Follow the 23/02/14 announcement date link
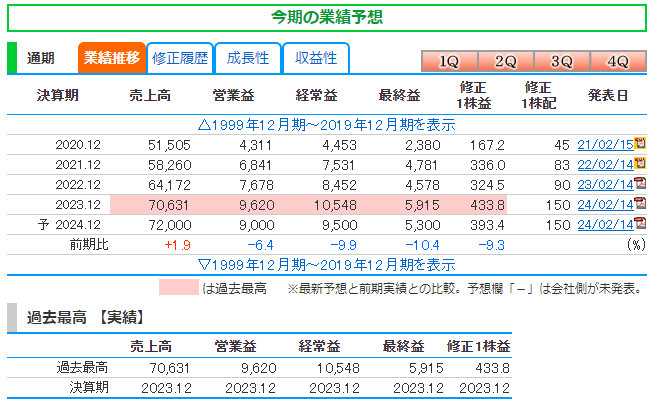 point(605,185)
